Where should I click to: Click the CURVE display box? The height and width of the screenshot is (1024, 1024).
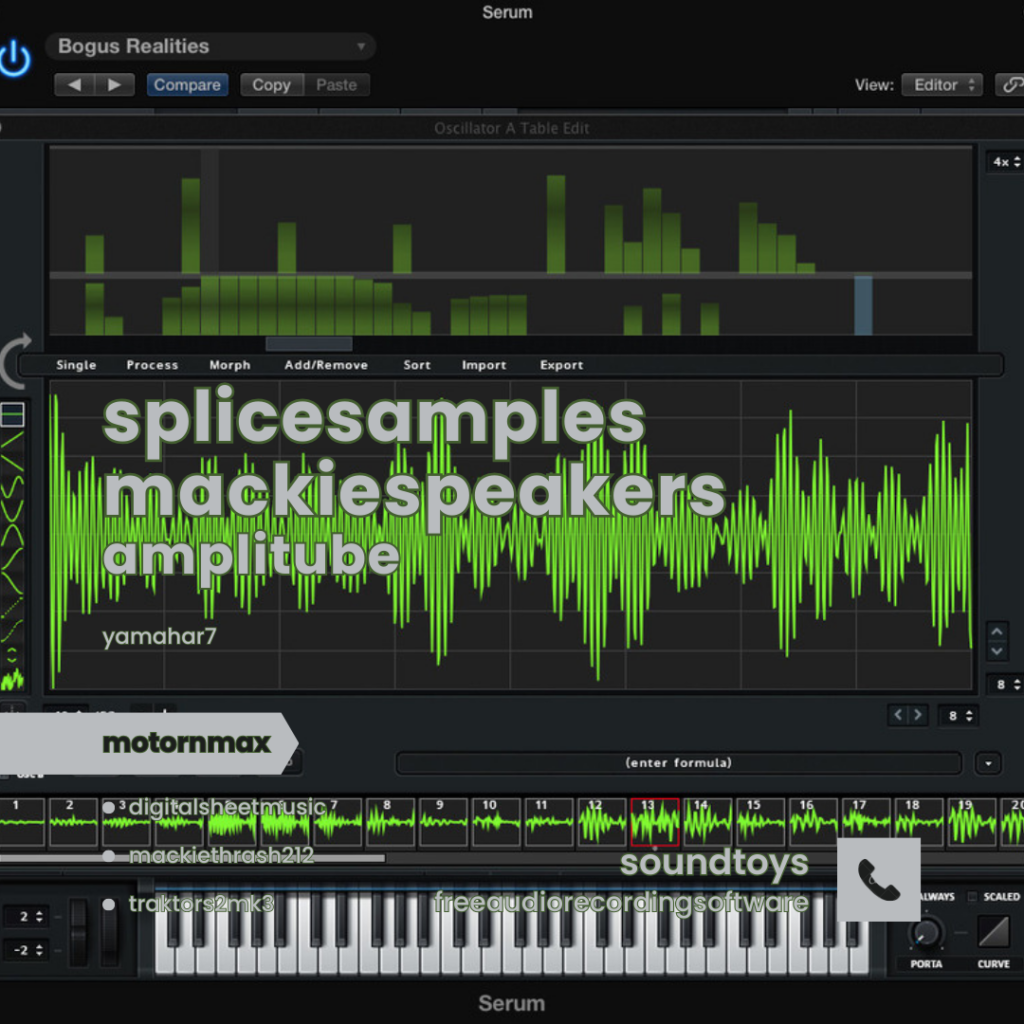pyautogui.click(x=993, y=930)
